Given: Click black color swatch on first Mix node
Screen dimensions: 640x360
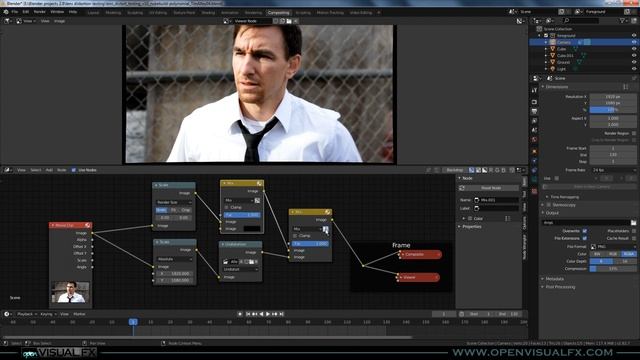Looking at the screenshot, I should tap(251, 229).
